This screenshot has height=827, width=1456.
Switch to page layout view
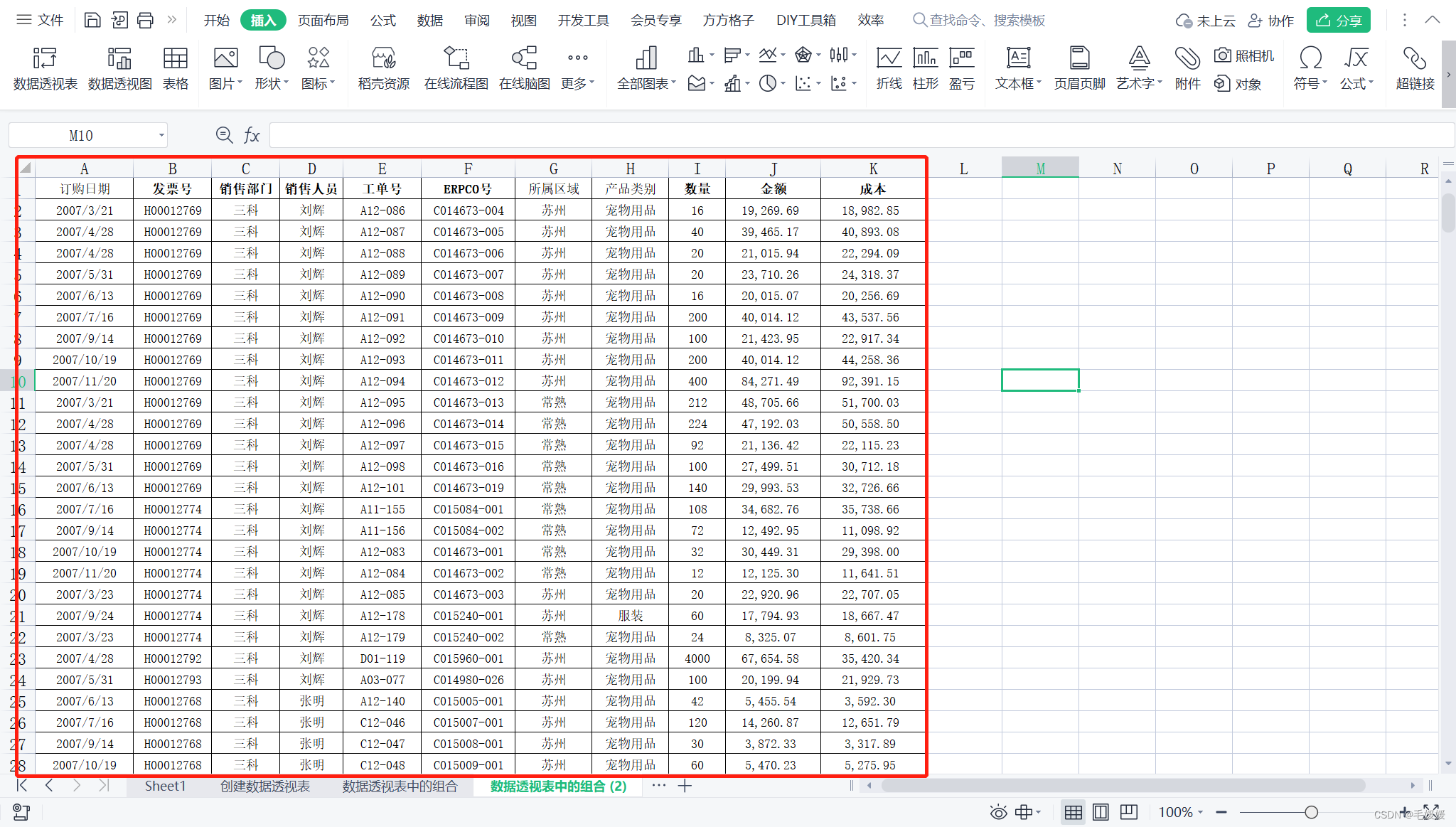click(1101, 812)
